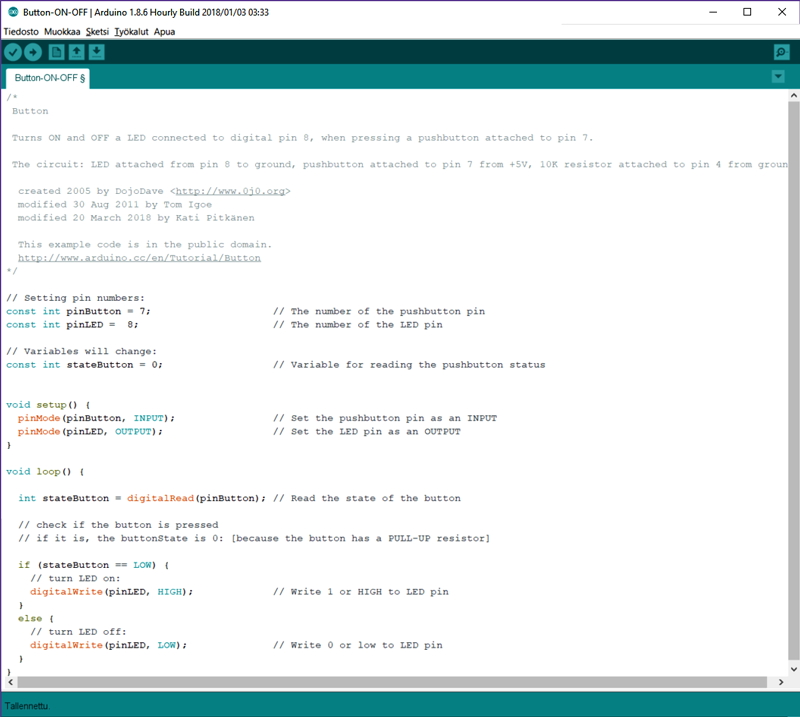The width and height of the screenshot is (800, 717).
Task: Click the 'Tallennettu.' status message
Action: (27, 706)
